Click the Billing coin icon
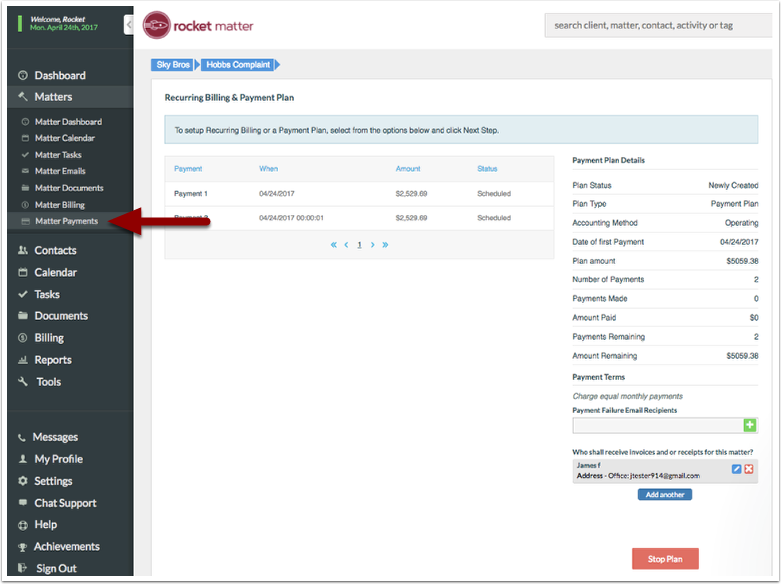Image resolution: width=781 pixels, height=584 pixels. (22, 338)
